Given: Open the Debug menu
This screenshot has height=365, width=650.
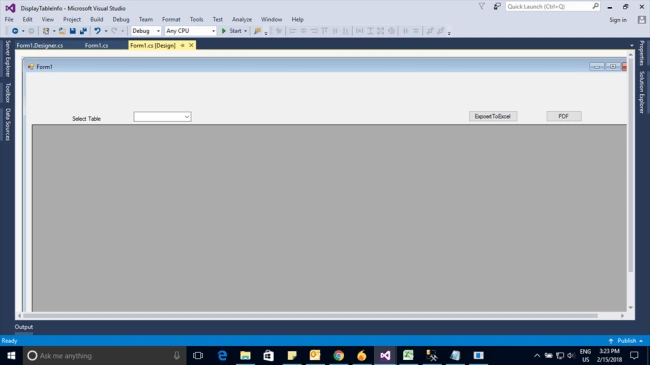Looking at the screenshot, I should coord(121,19).
